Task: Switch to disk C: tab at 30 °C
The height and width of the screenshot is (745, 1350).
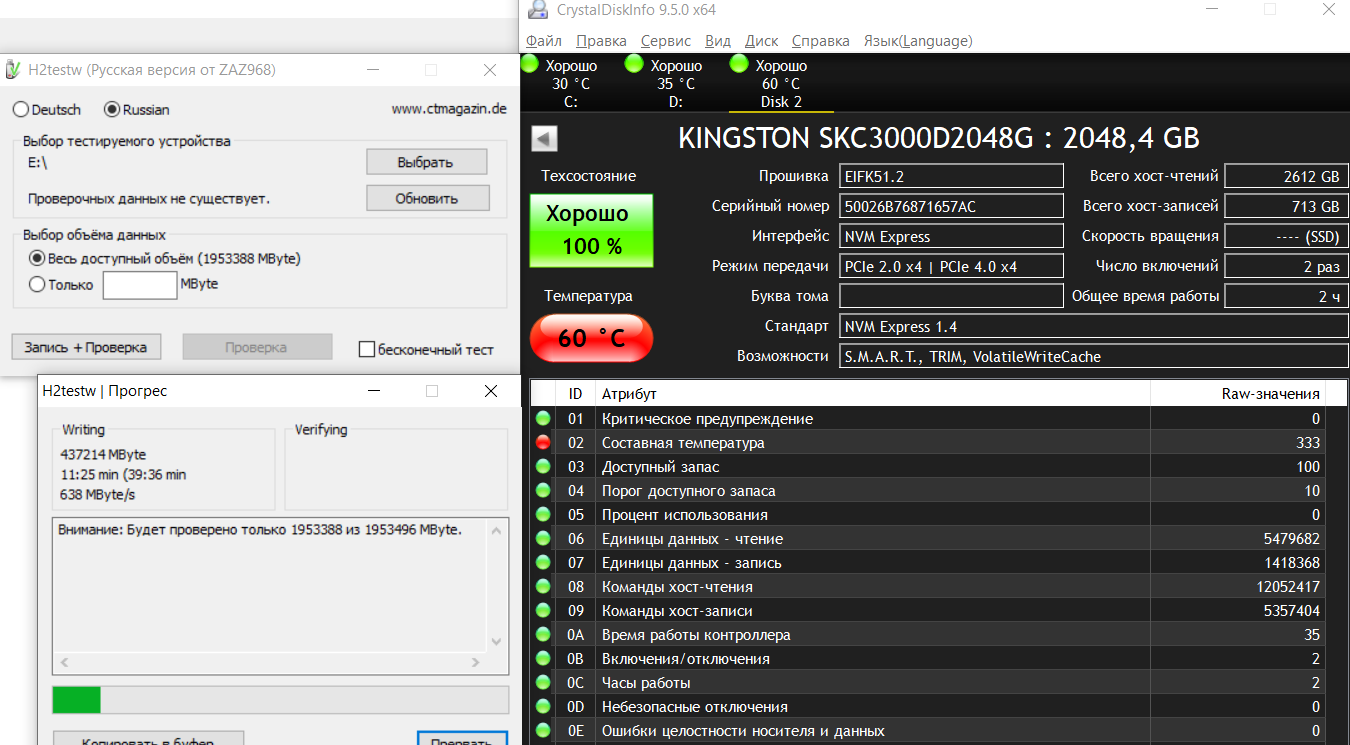Action: coord(571,83)
